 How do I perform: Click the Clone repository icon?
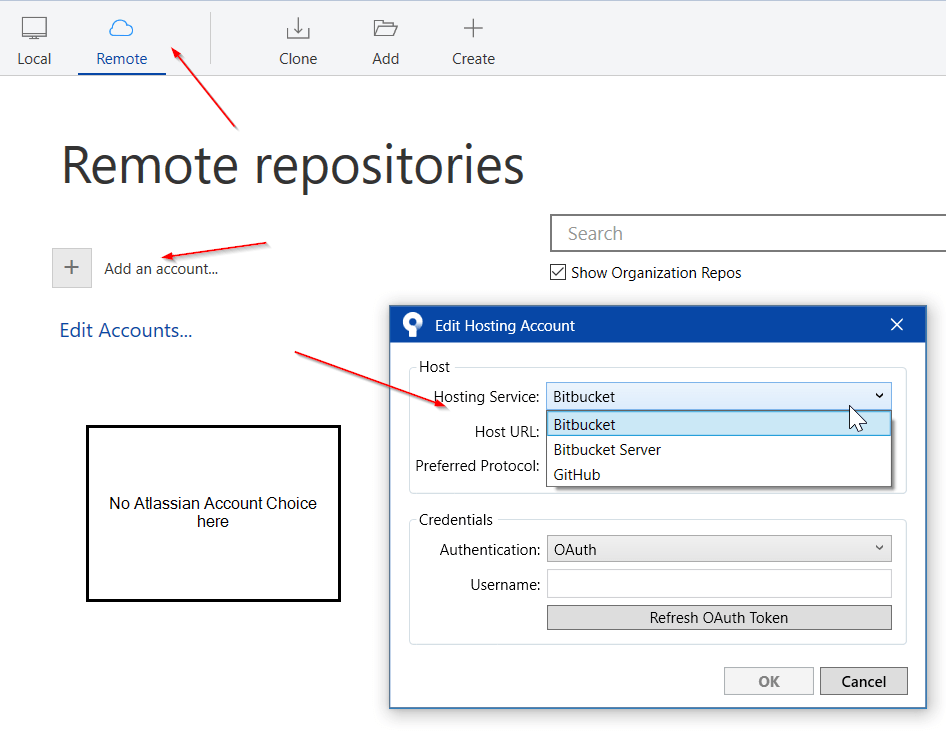[x=297, y=32]
